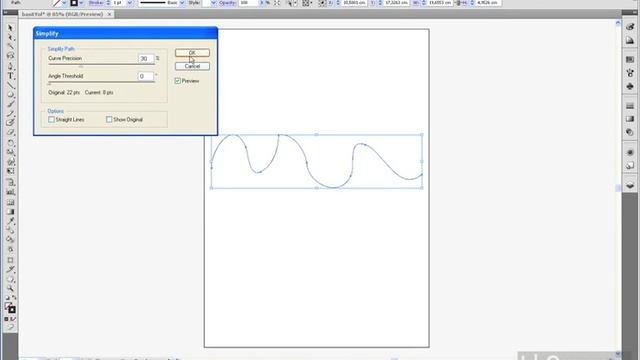Select the Rotate tool
The height and width of the screenshot is (360, 640).
11,143
